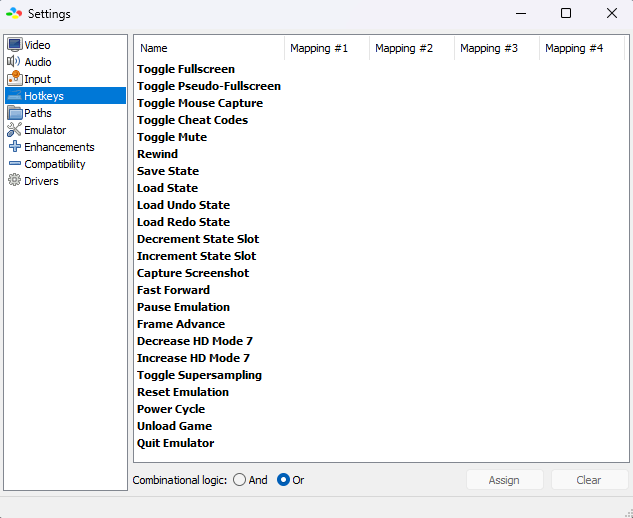
Task: Select the Toggle Fullscreen hotkey row
Action: (x=186, y=69)
